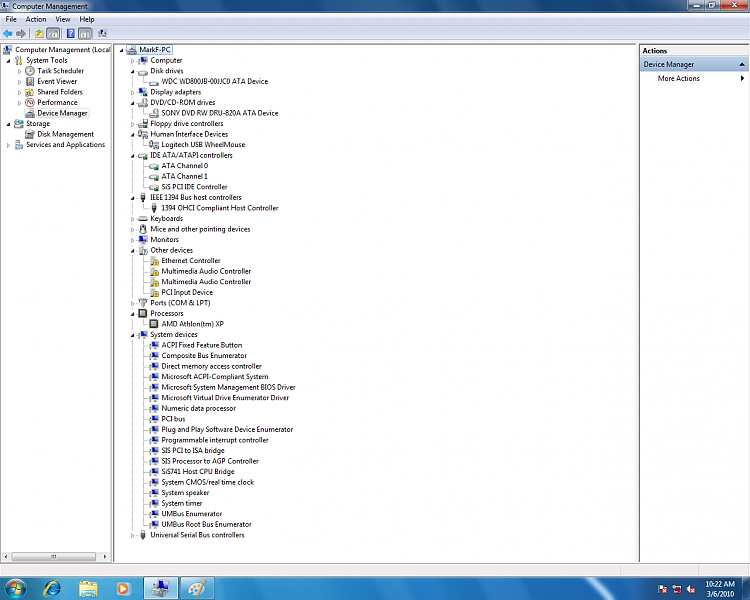Expand the Ports (COM & LPT) category
The width and height of the screenshot is (750, 600).
pos(132,303)
